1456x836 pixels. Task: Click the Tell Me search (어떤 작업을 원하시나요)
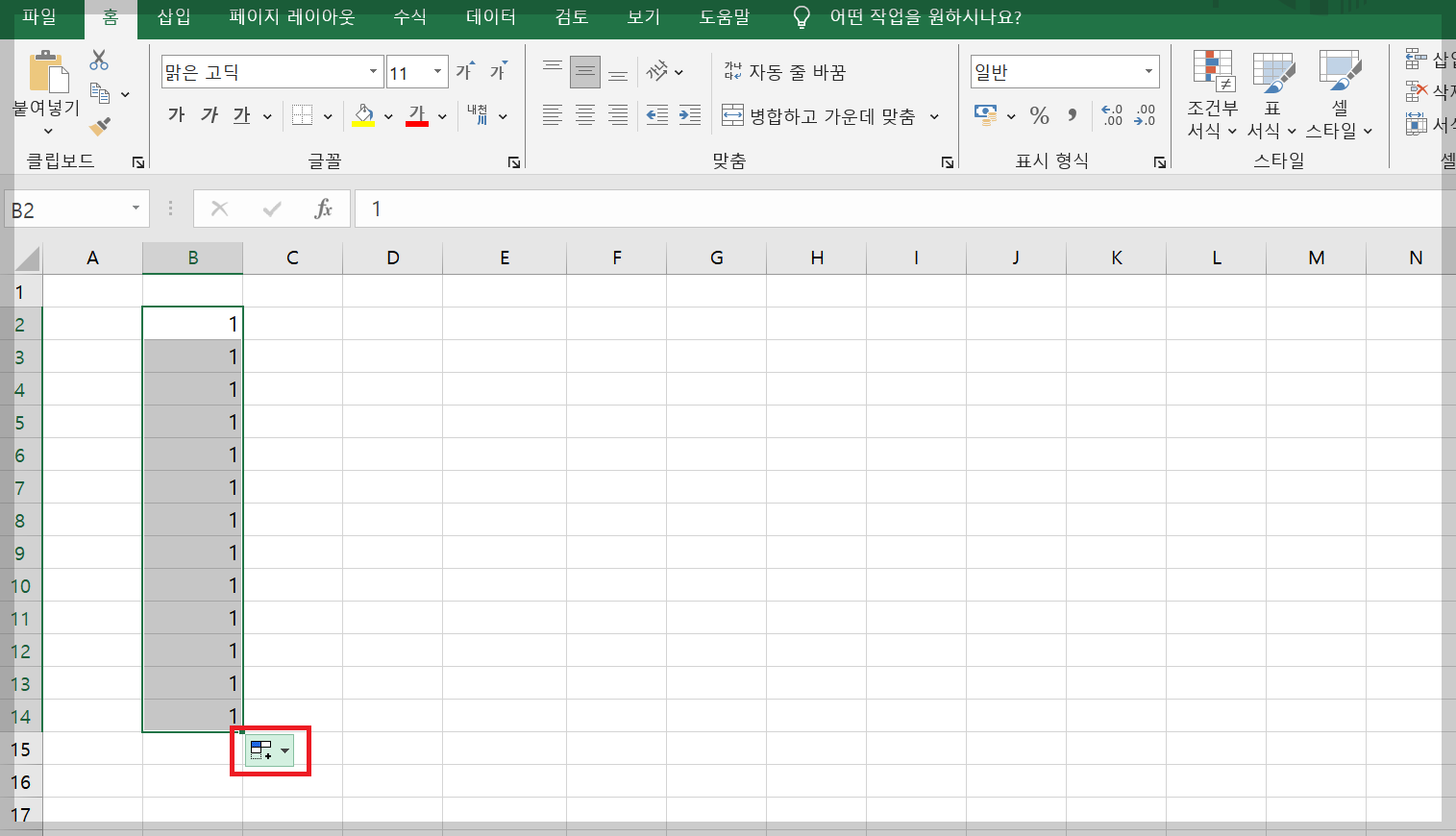click(913, 16)
